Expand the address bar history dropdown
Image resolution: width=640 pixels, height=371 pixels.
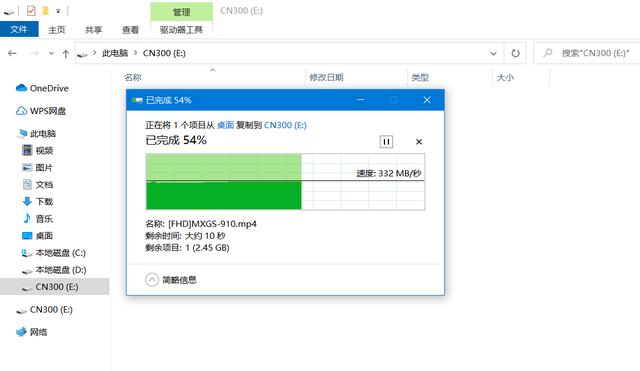(493, 53)
